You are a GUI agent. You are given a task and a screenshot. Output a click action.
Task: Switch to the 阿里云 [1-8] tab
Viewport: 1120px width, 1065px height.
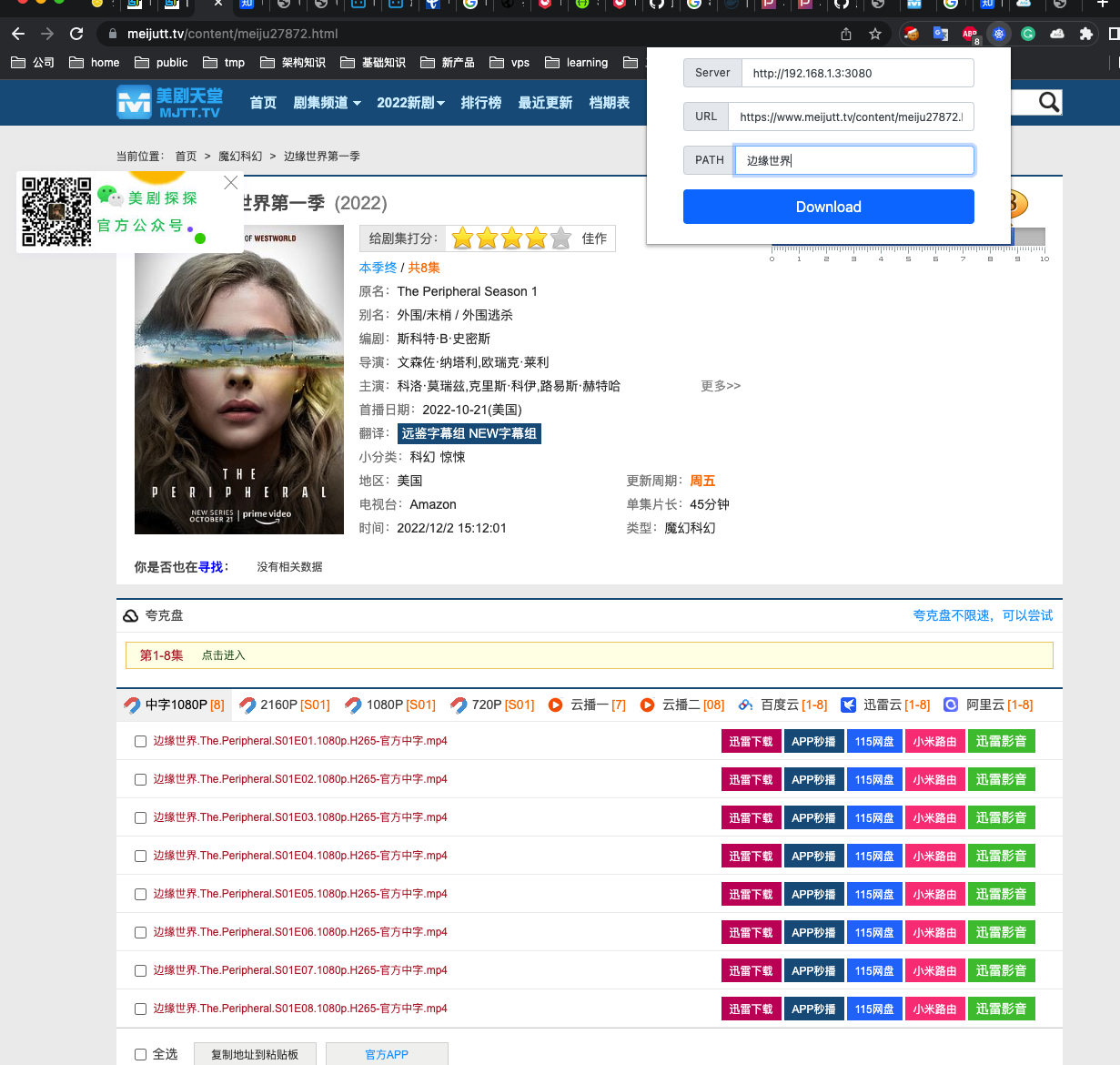coord(988,705)
